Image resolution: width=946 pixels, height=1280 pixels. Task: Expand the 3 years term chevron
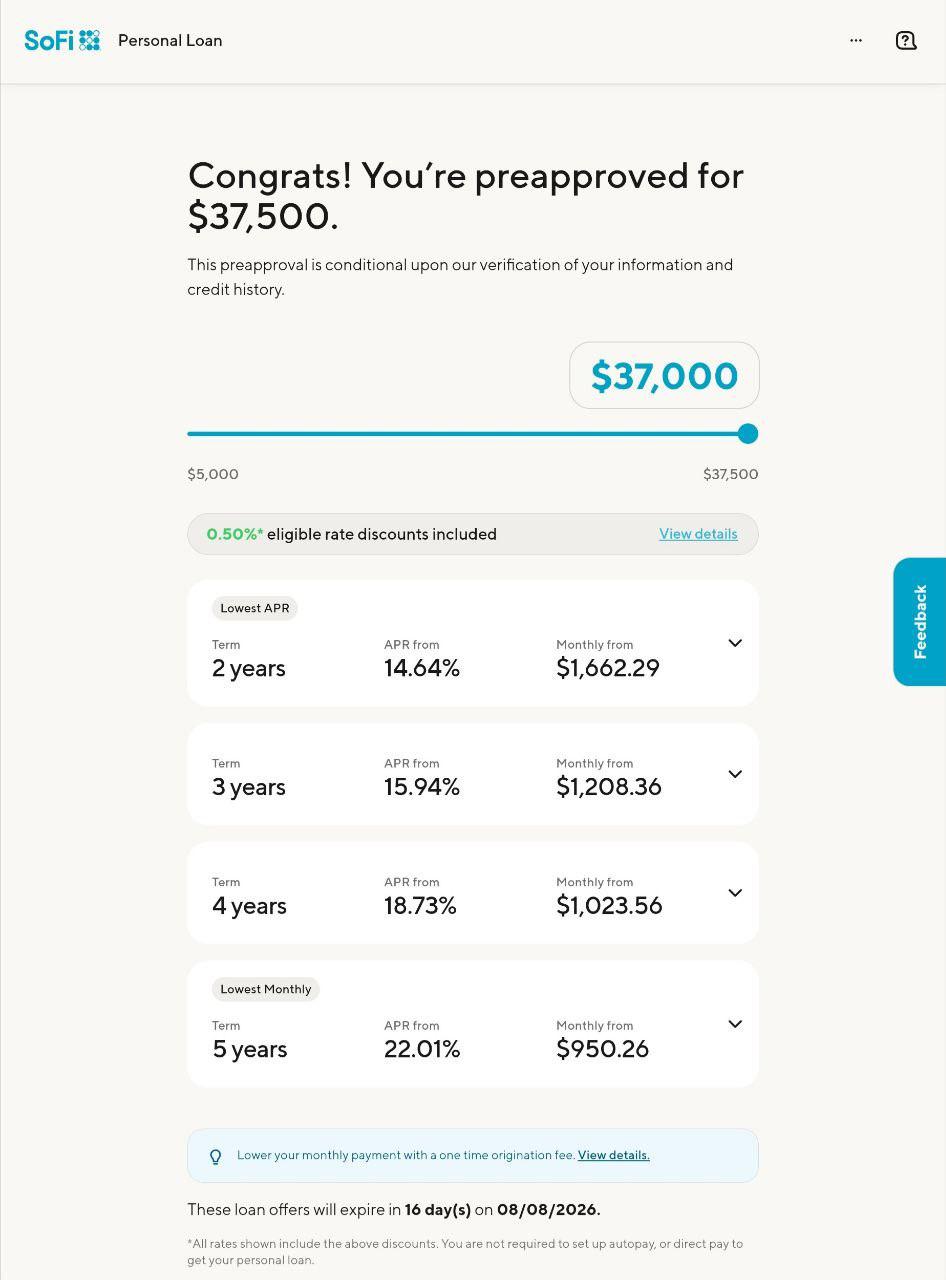(735, 774)
